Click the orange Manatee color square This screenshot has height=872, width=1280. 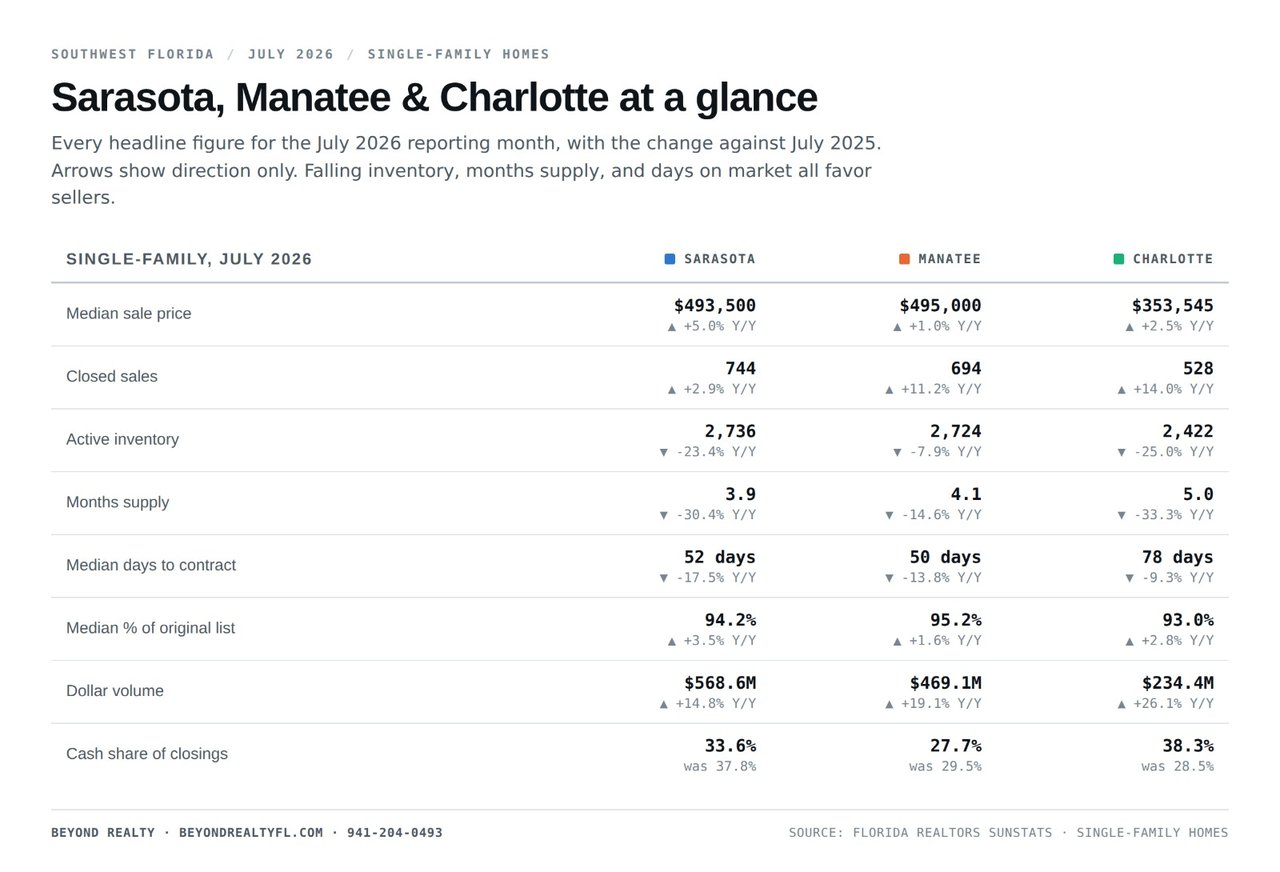coord(904,259)
